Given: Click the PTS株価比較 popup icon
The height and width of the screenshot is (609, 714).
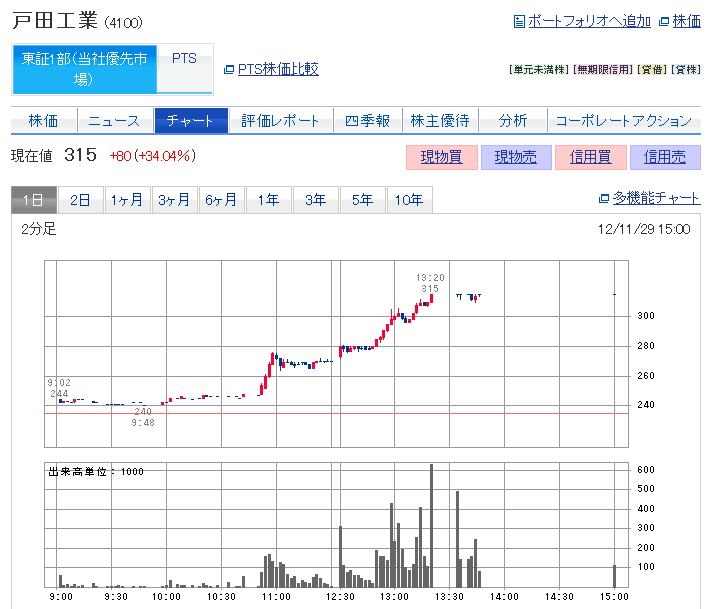Looking at the screenshot, I should pyautogui.click(x=229, y=69).
